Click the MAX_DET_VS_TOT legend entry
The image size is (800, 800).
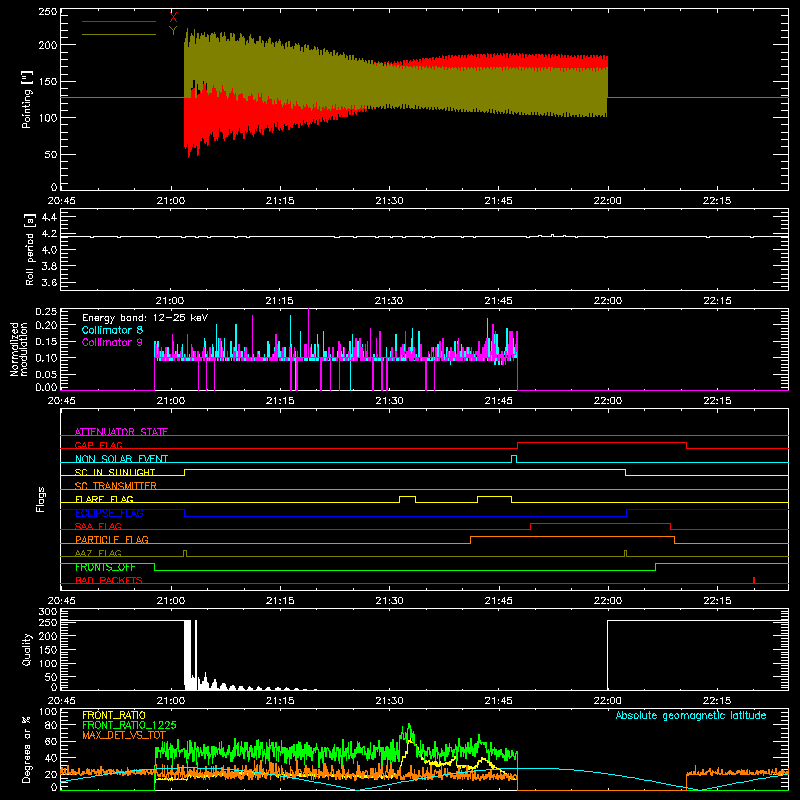pos(124,735)
